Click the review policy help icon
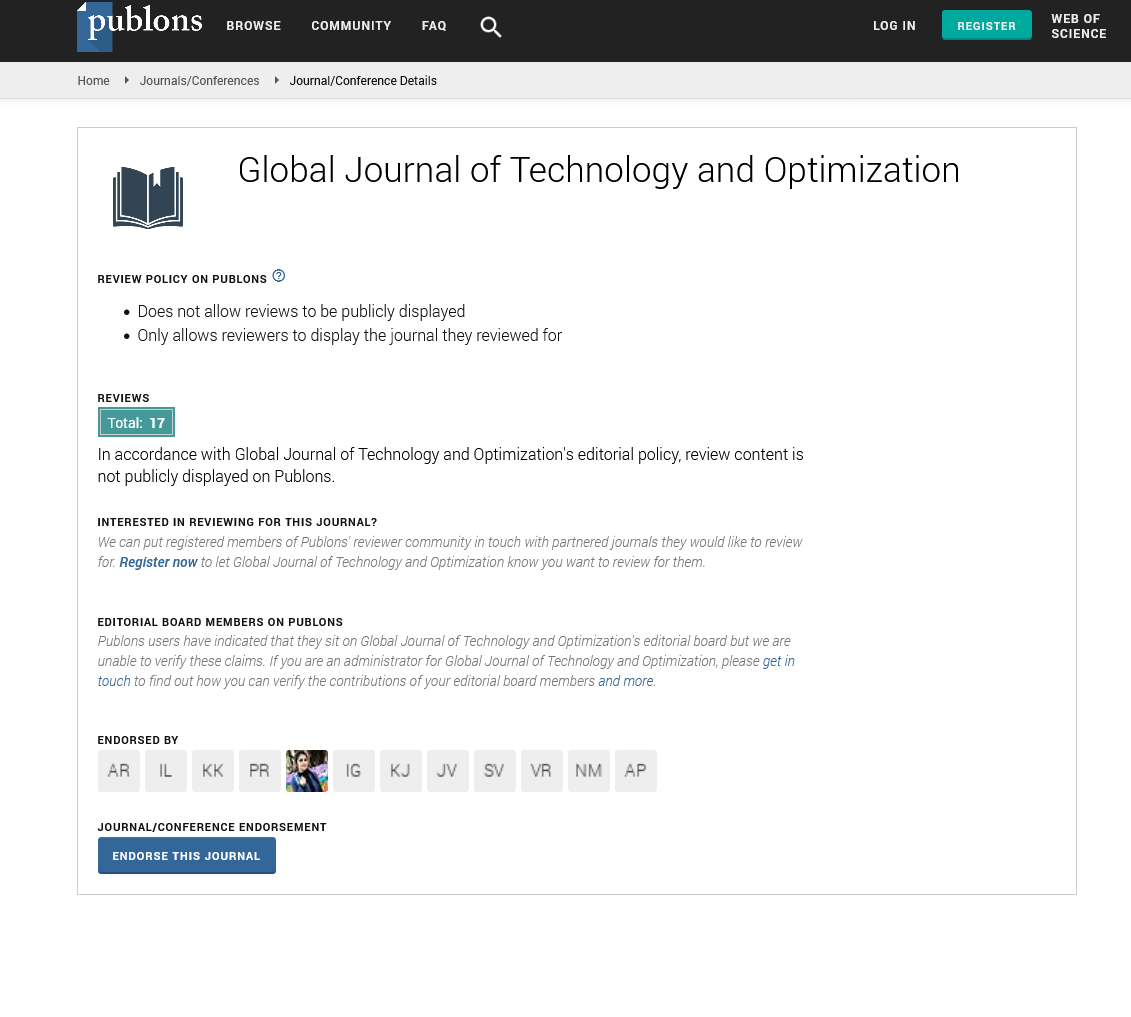 pyautogui.click(x=279, y=276)
